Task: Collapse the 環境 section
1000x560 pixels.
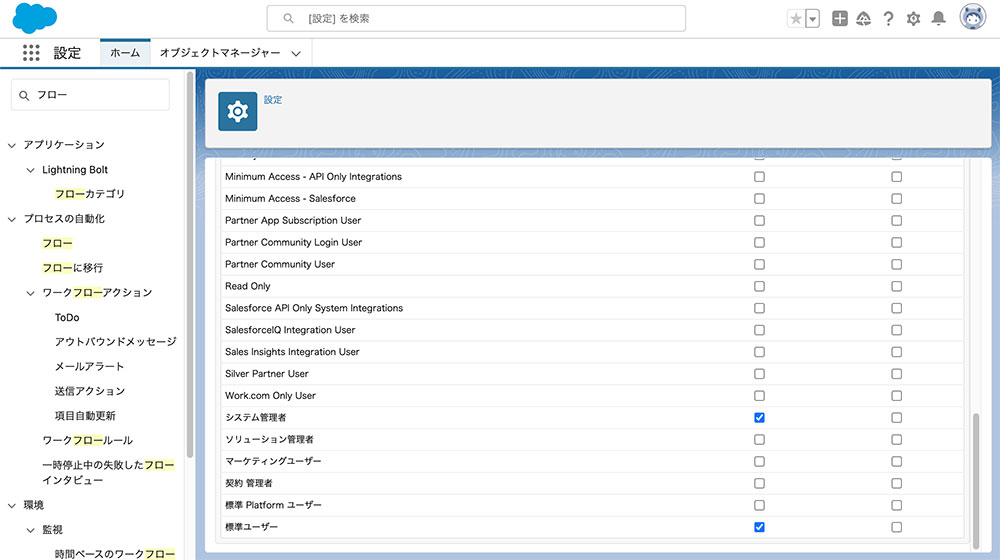Action: tap(11, 506)
